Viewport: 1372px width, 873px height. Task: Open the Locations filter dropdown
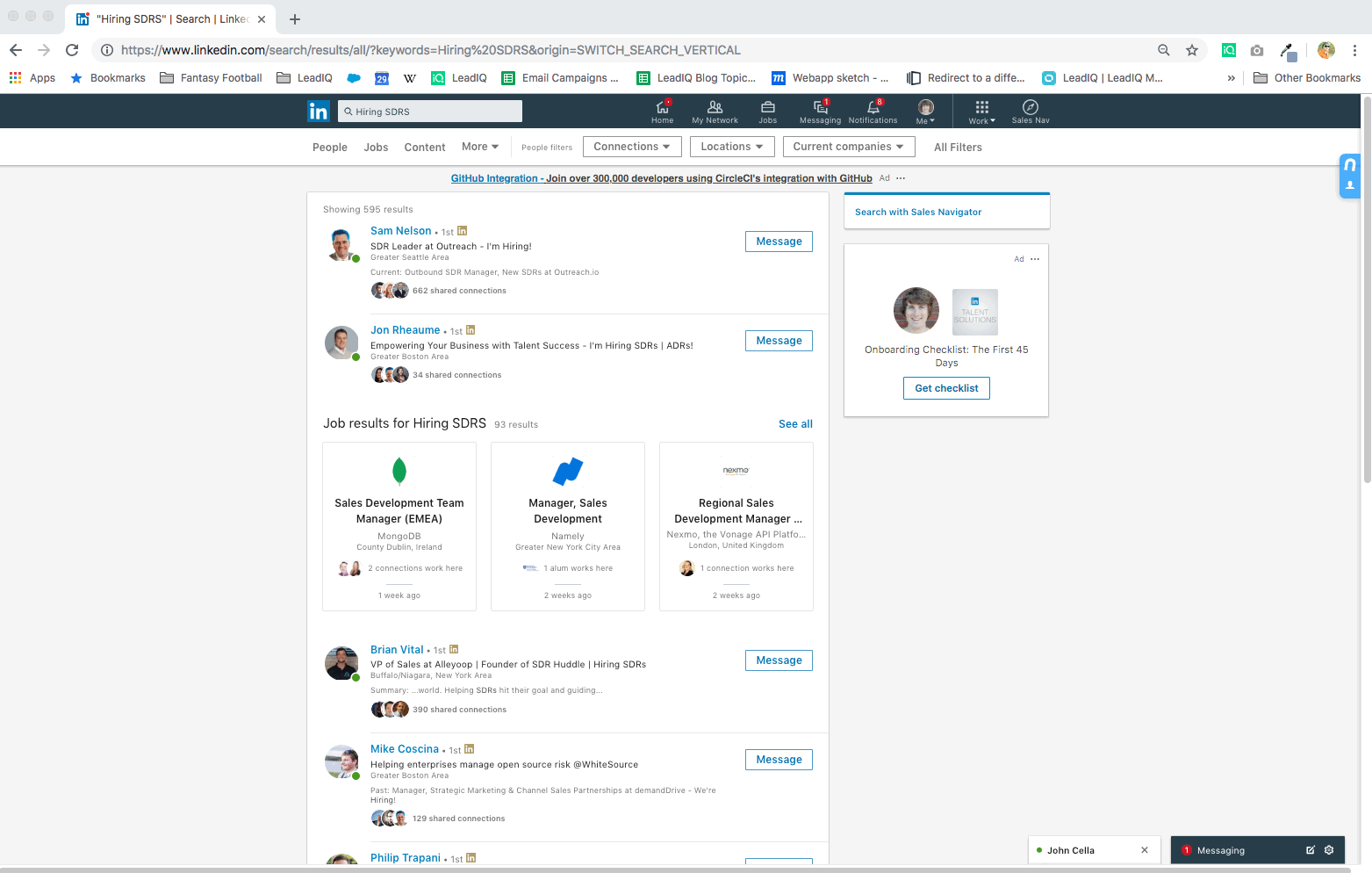click(x=732, y=147)
